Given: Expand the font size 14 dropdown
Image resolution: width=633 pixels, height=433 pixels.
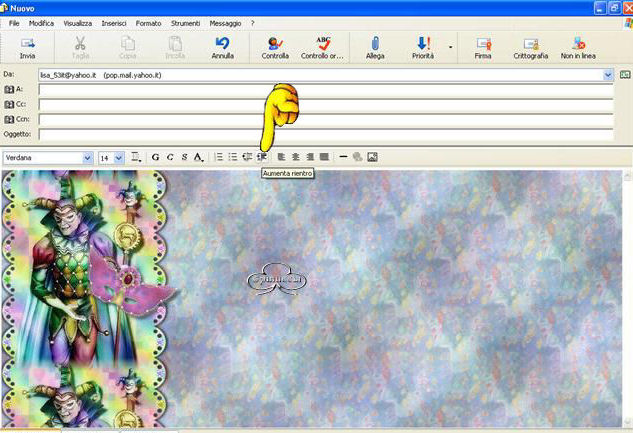Looking at the screenshot, I should coord(119,158).
